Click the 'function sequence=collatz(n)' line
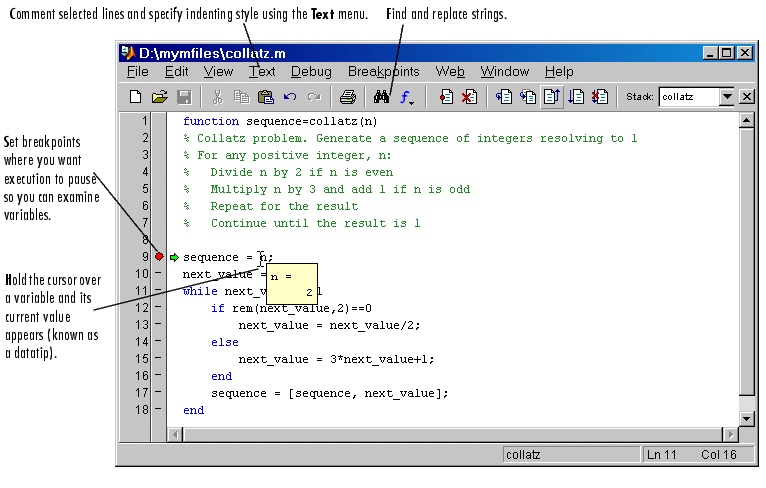The image size is (766, 488). (280, 121)
